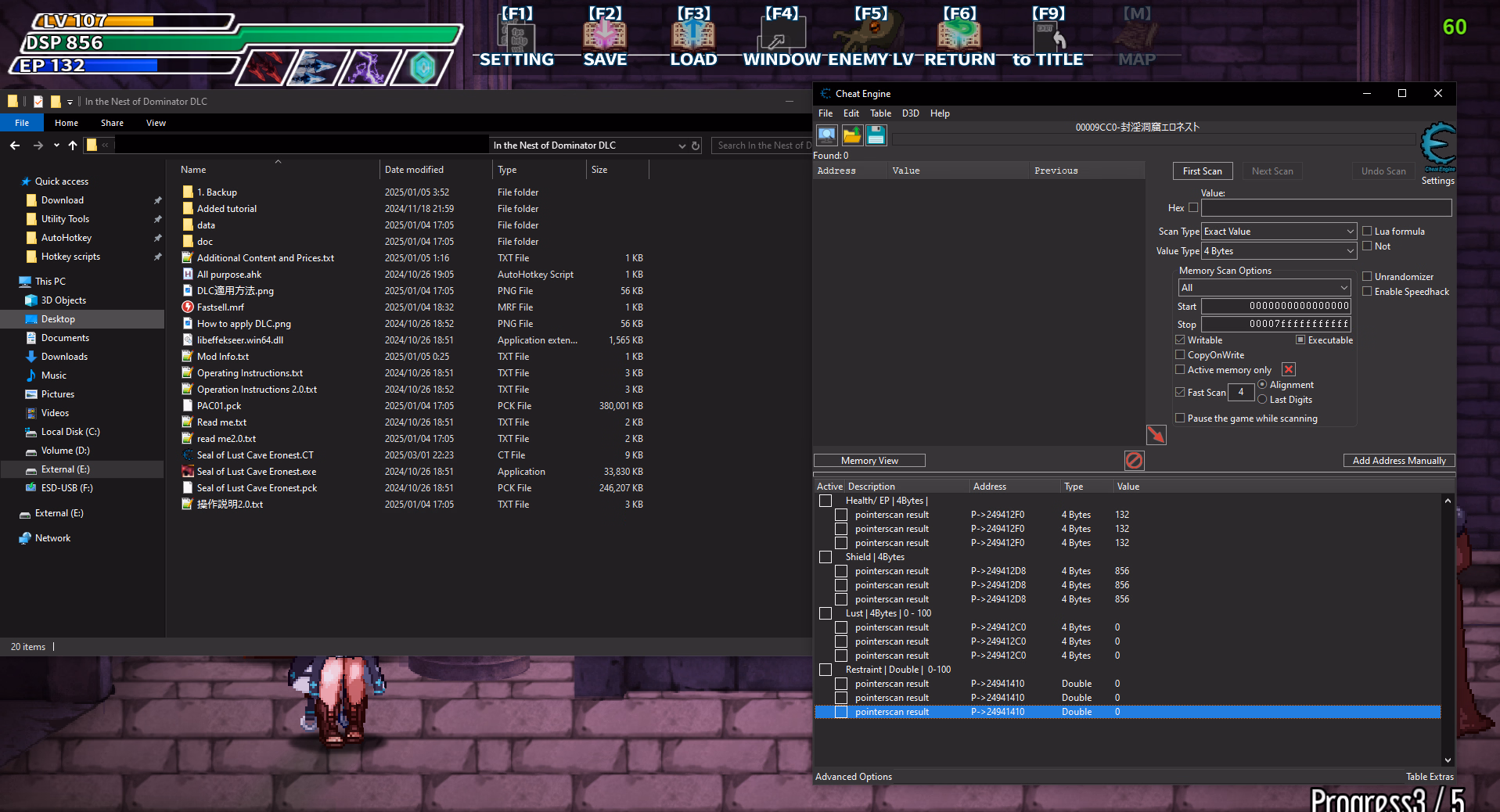Viewport: 1500px width, 812px height.
Task: Toggle CopyOnWrite checkbox
Action: pos(1180,355)
